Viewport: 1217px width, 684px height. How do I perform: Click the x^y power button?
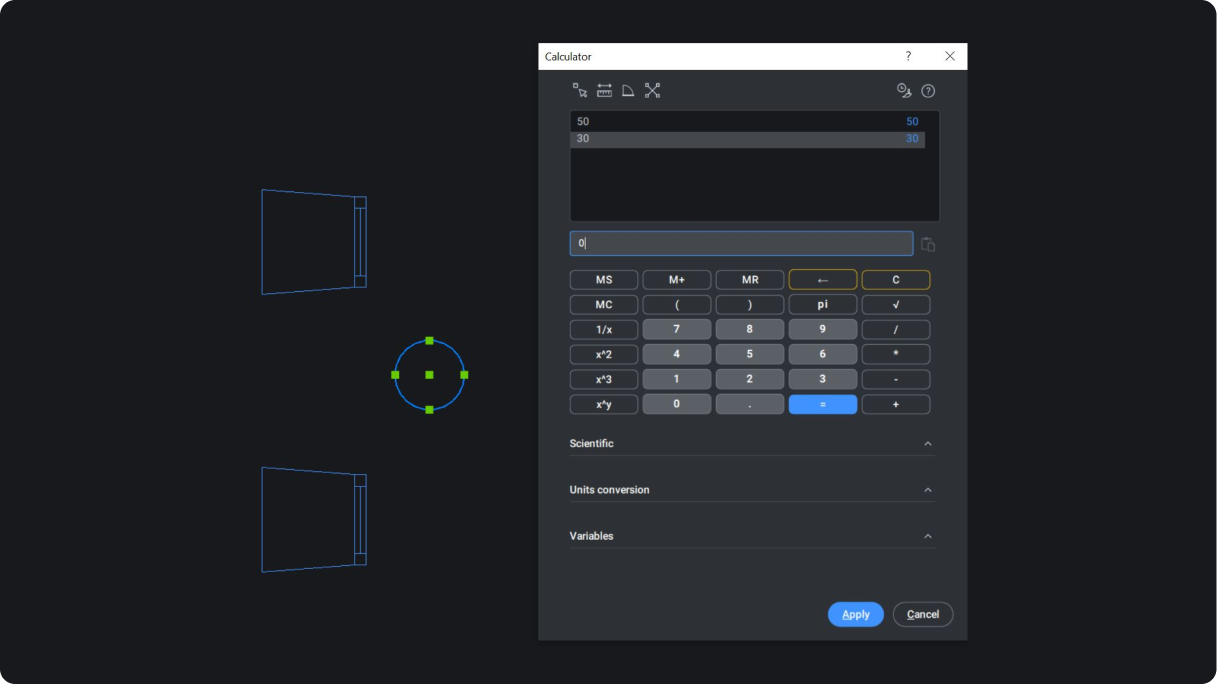point(604,405)
